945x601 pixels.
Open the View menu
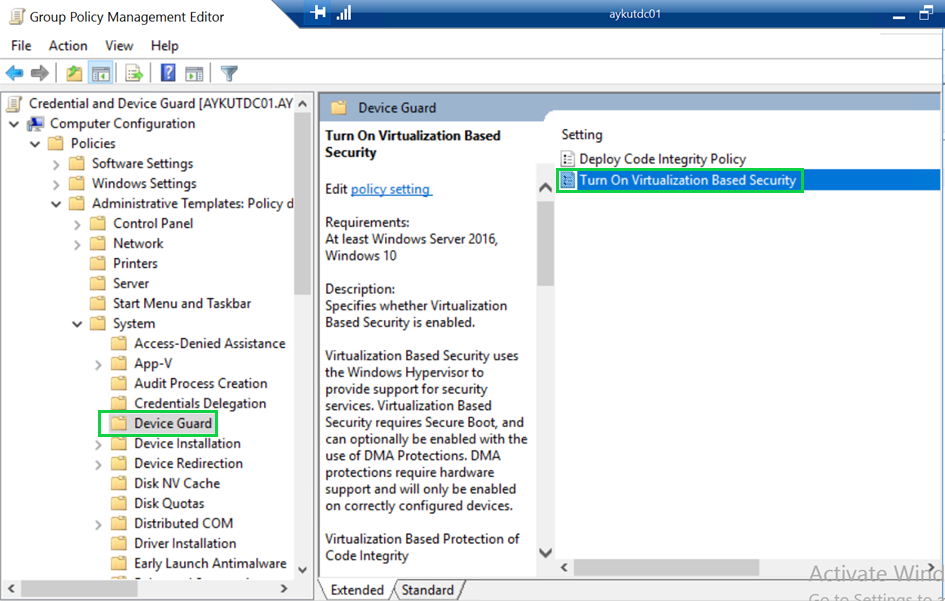click(x=119, y=45)
